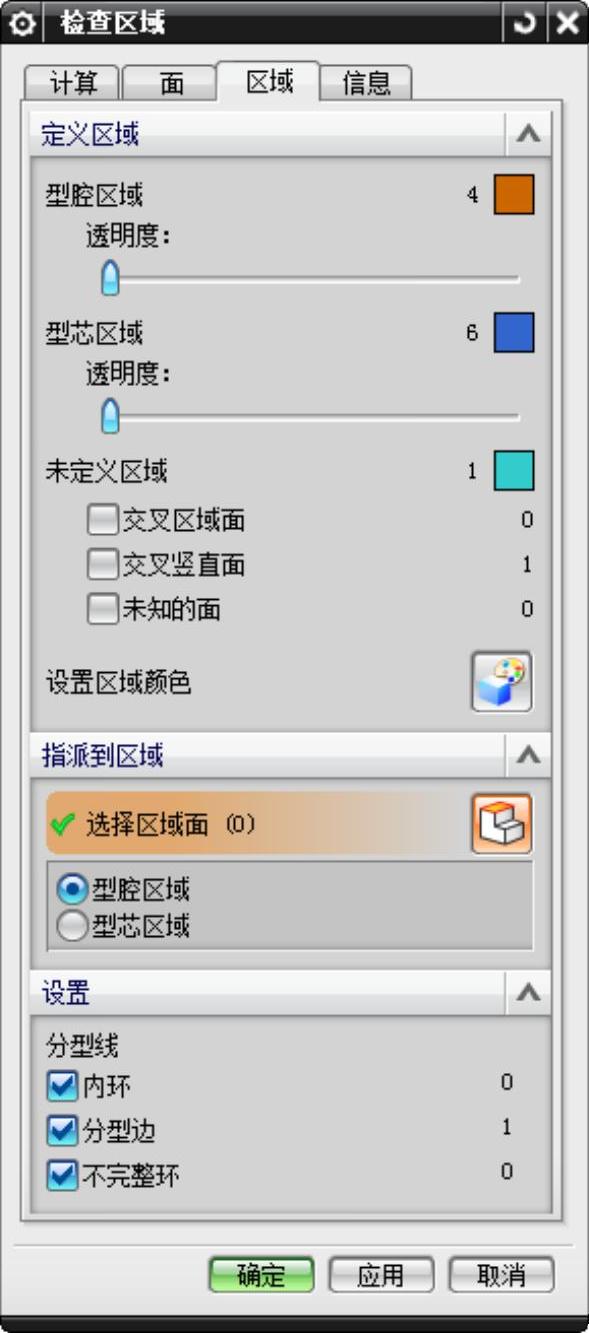Enable the 交叉竖直面 checkbox
The height and width of the screenshot is (1333, 589).
[x=102, y=565]
